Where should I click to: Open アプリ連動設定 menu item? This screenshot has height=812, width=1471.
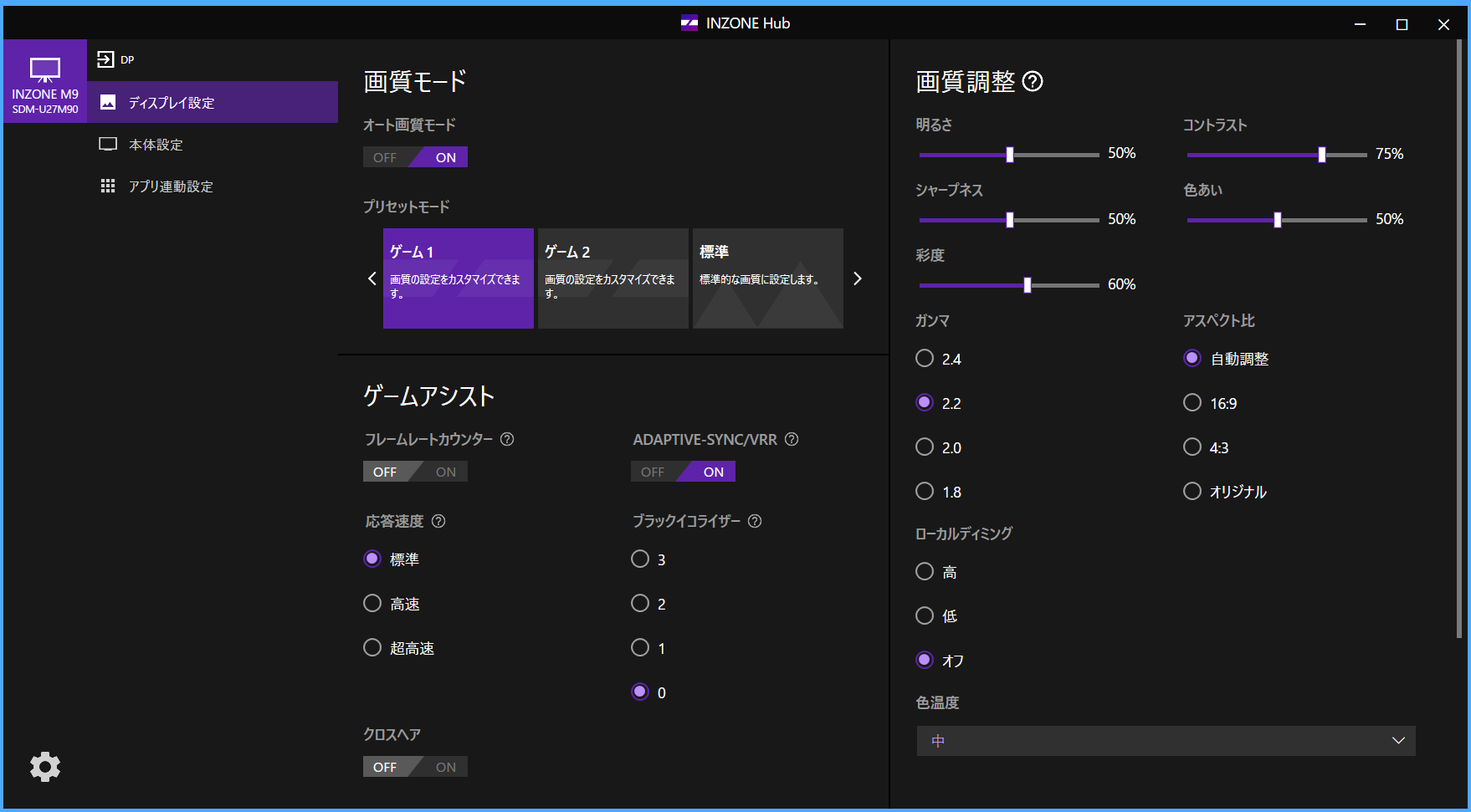pyautogui.click(x=213, y=186)
